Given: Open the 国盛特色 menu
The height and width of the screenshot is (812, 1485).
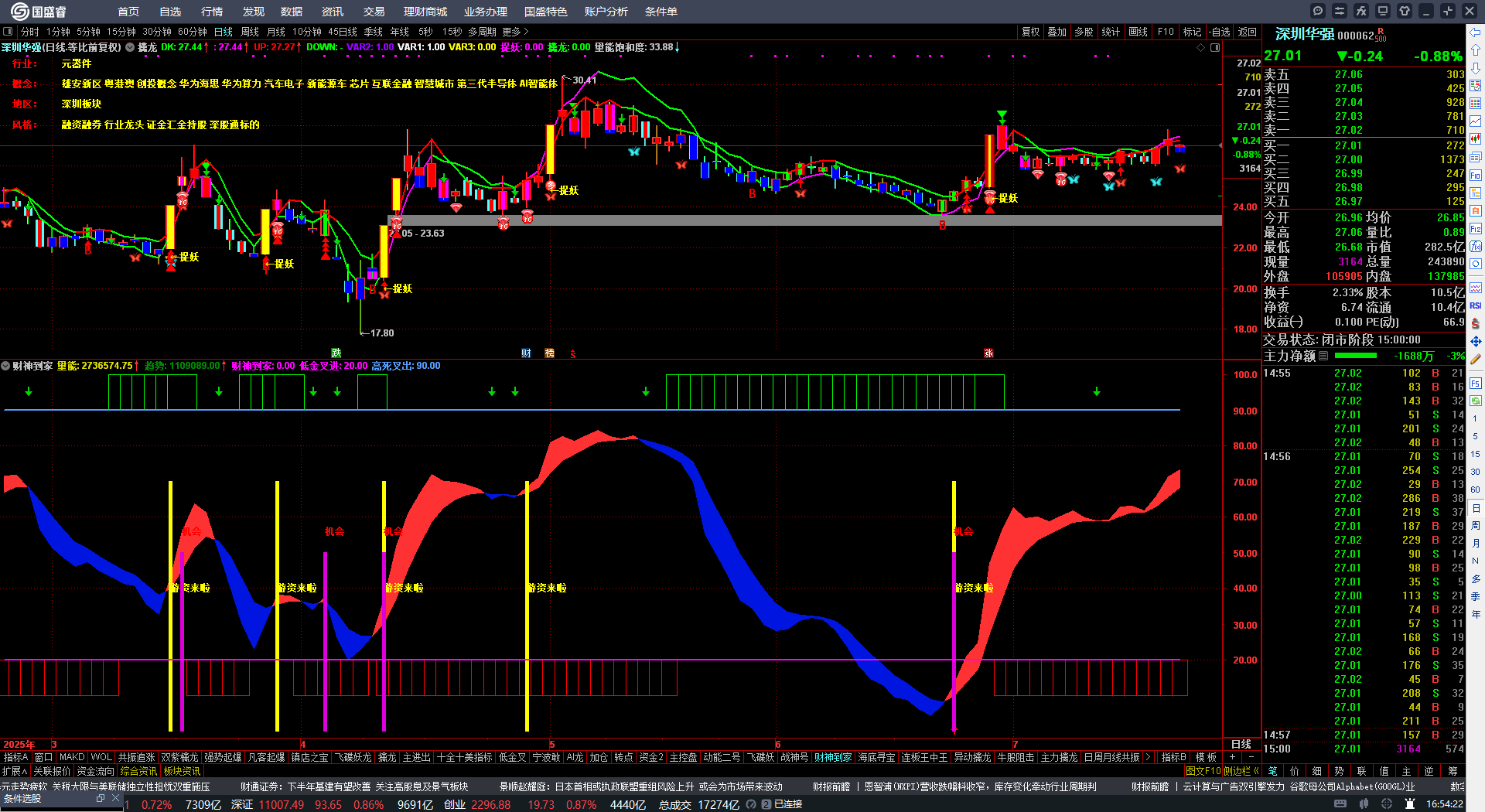Looking at the screenshot, I should pyautogui.click(x=546, y=12).
